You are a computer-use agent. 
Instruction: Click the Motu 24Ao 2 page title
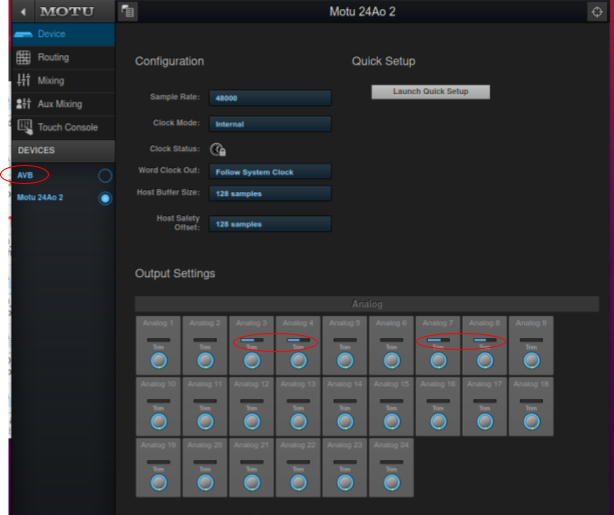(x=362, y=12)
